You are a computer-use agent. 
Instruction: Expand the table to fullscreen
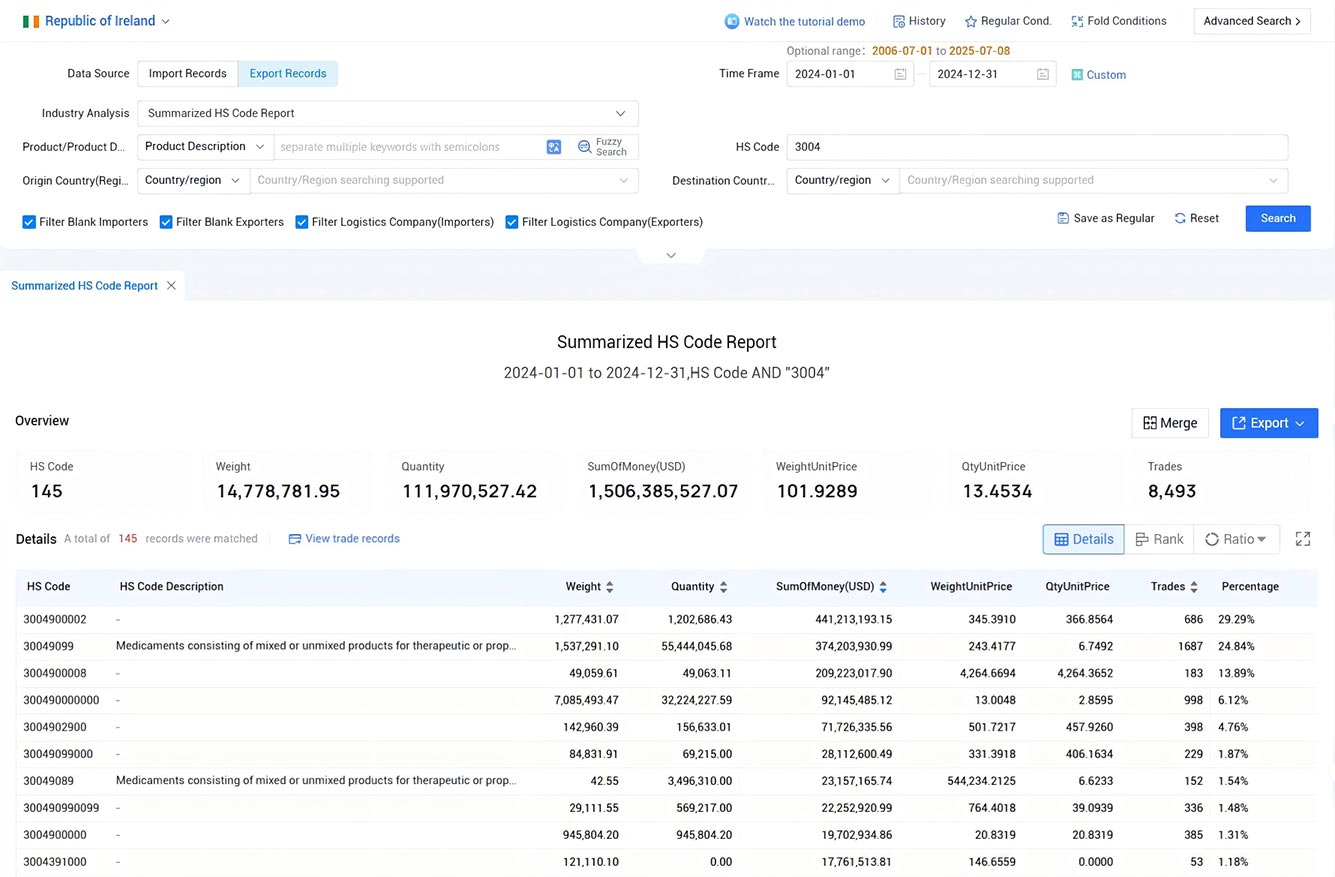pos(1303,539)
